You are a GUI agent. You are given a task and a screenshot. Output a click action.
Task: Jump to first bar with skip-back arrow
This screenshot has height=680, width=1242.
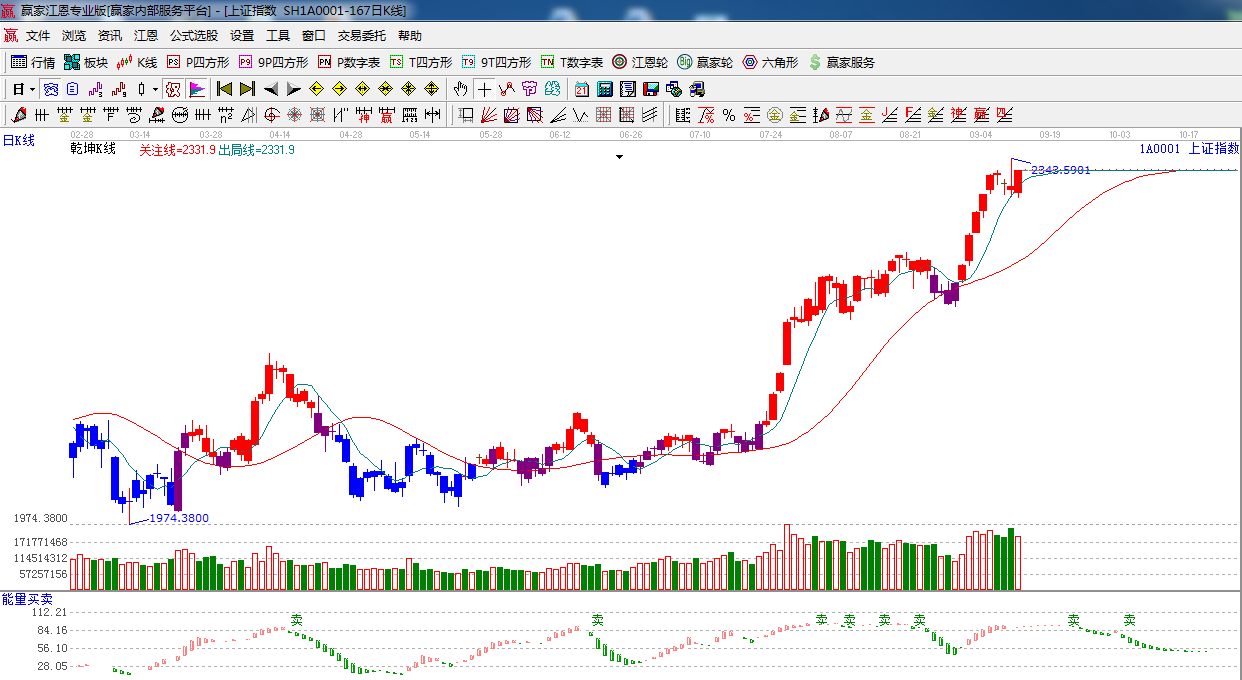click(x=224, y=89)
